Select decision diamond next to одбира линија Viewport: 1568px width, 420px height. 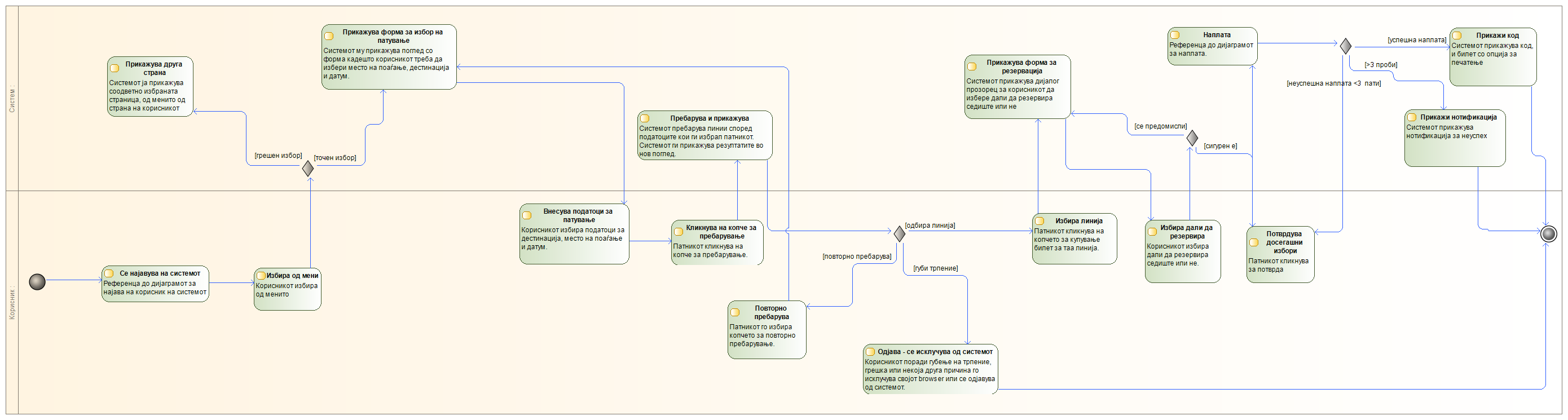[x=898, y=234]
